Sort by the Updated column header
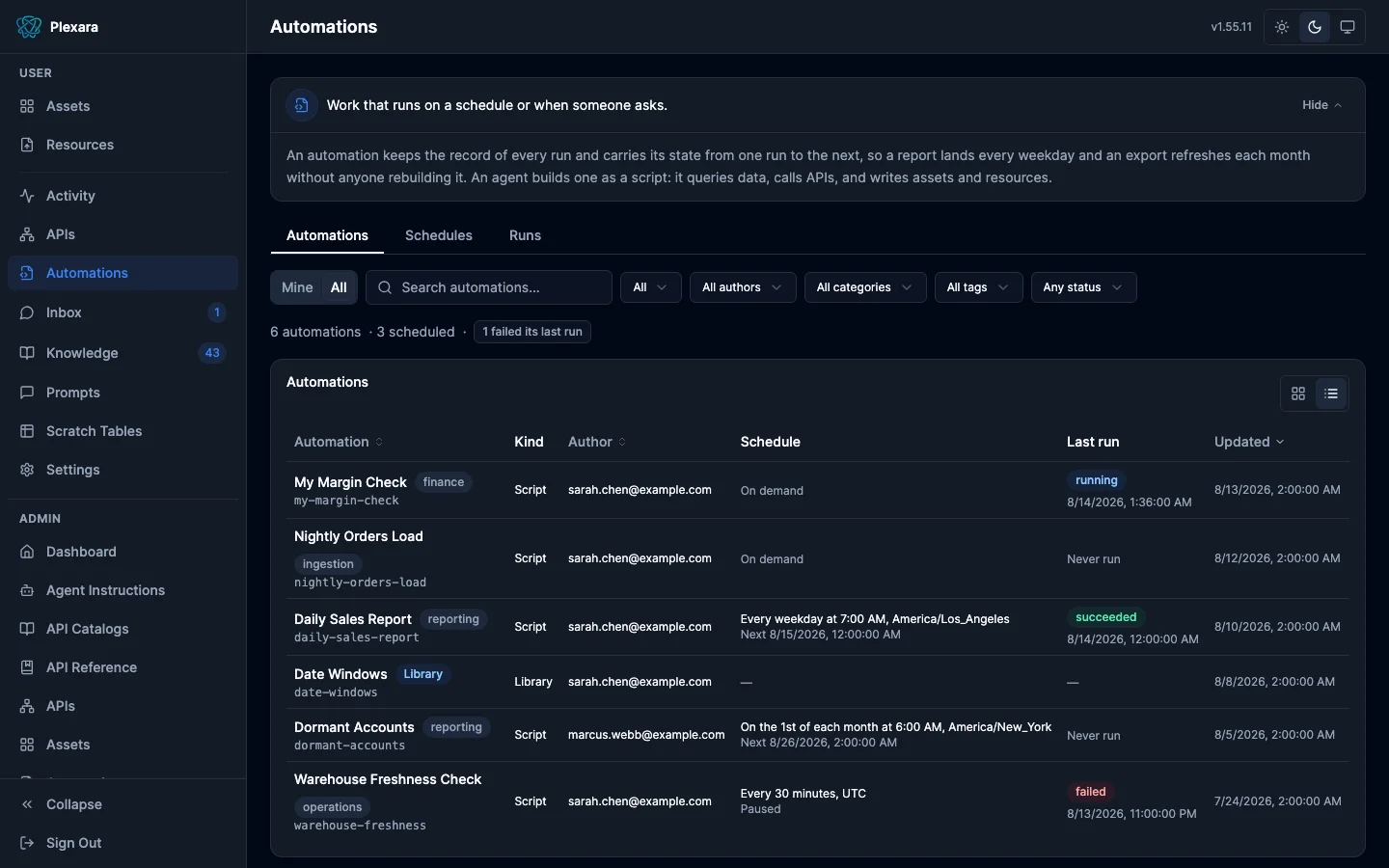The height and width of the screenshot is (868, 1389). [x=1249, y=442]
